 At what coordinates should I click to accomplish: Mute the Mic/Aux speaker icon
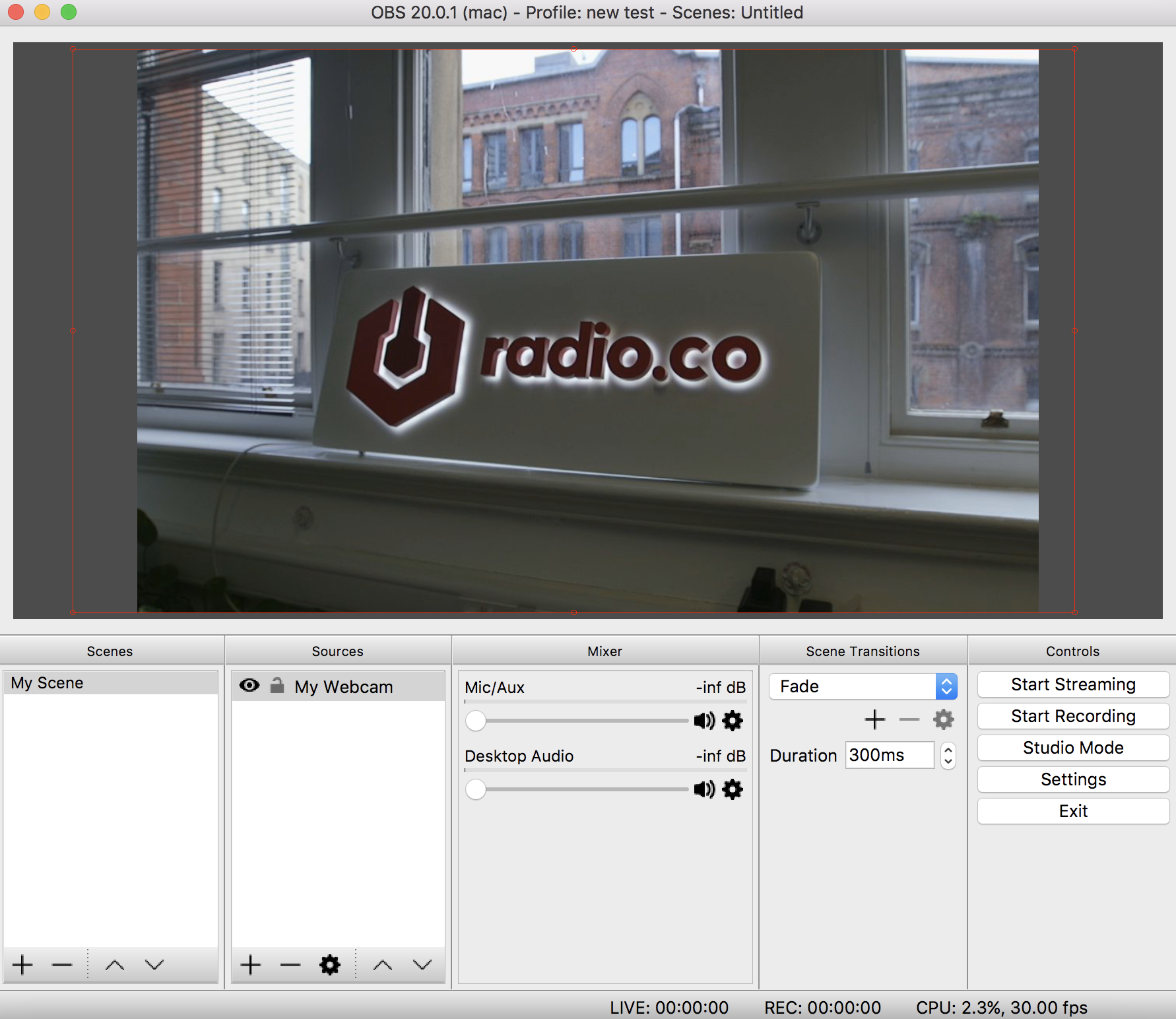(x=704, y=720)
